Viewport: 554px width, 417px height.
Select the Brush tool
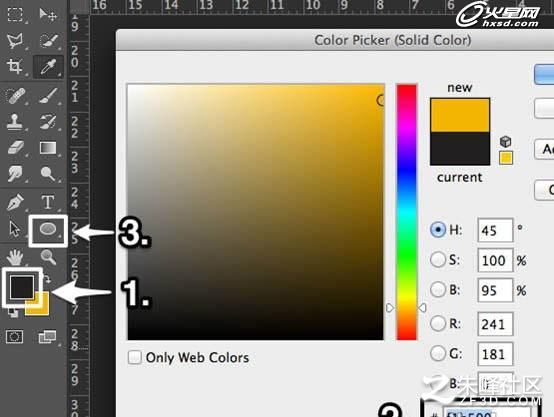[x=48, y=96]
